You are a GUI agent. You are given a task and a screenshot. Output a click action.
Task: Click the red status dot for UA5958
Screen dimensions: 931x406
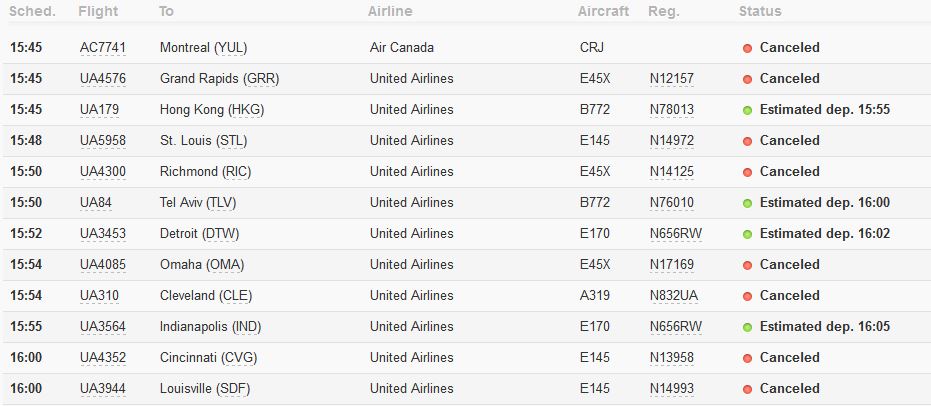[x=747, y=141]
